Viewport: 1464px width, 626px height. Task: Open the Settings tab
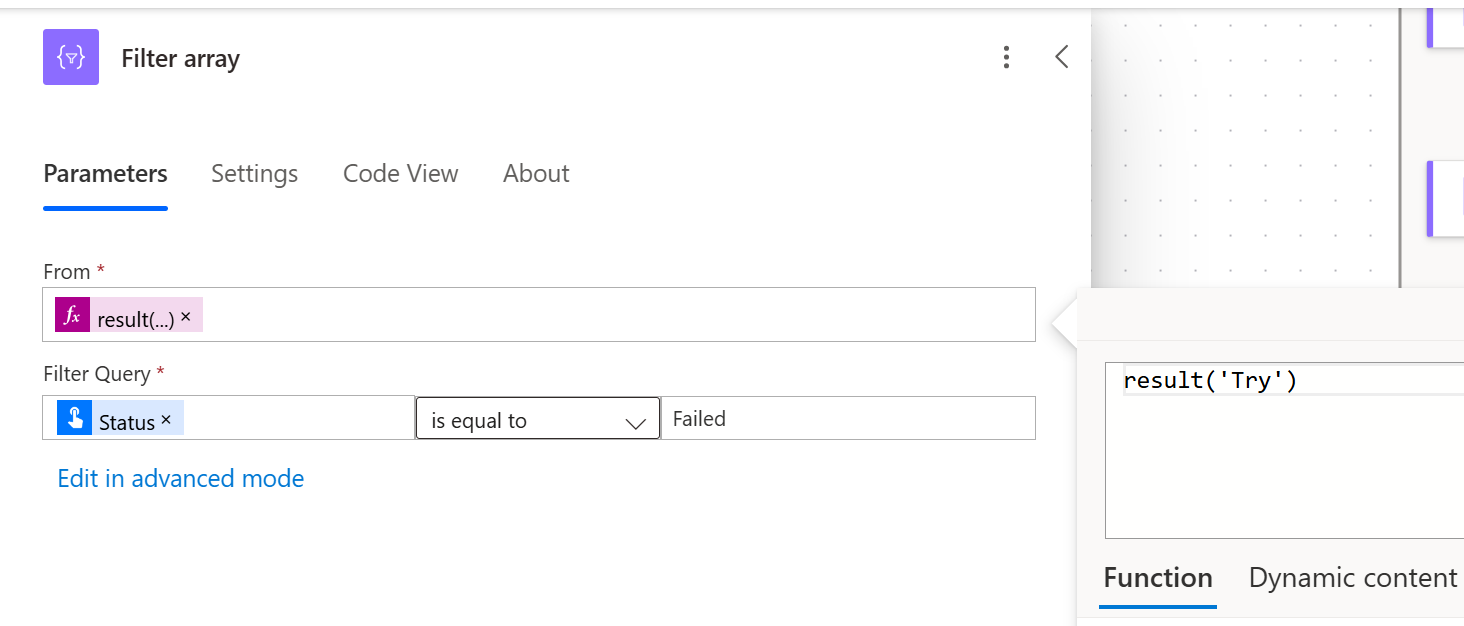[x=254, y=174]
